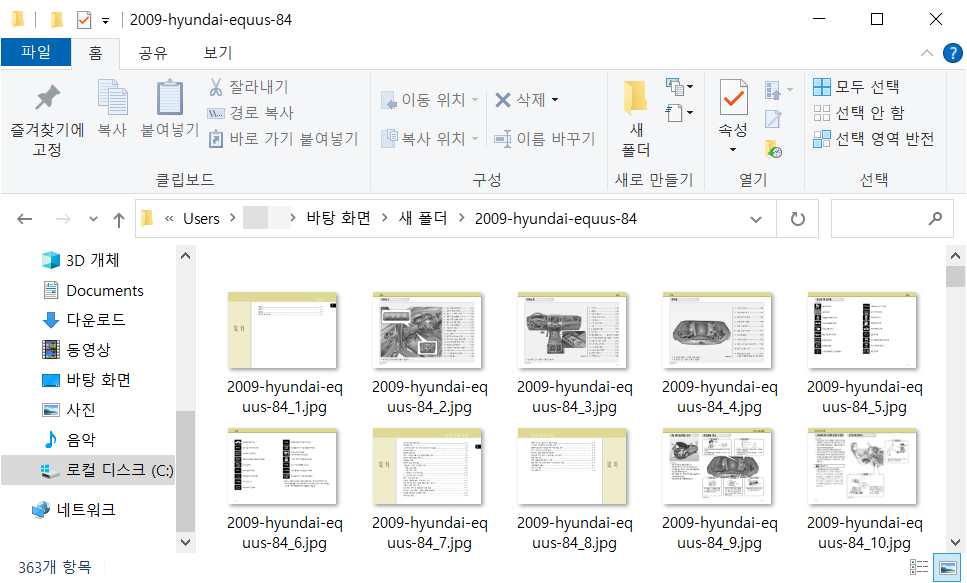The width and height of the screenshot is (967, 583).
Task: Click the properties checkmark in title bar
Action: pos(84,20)
